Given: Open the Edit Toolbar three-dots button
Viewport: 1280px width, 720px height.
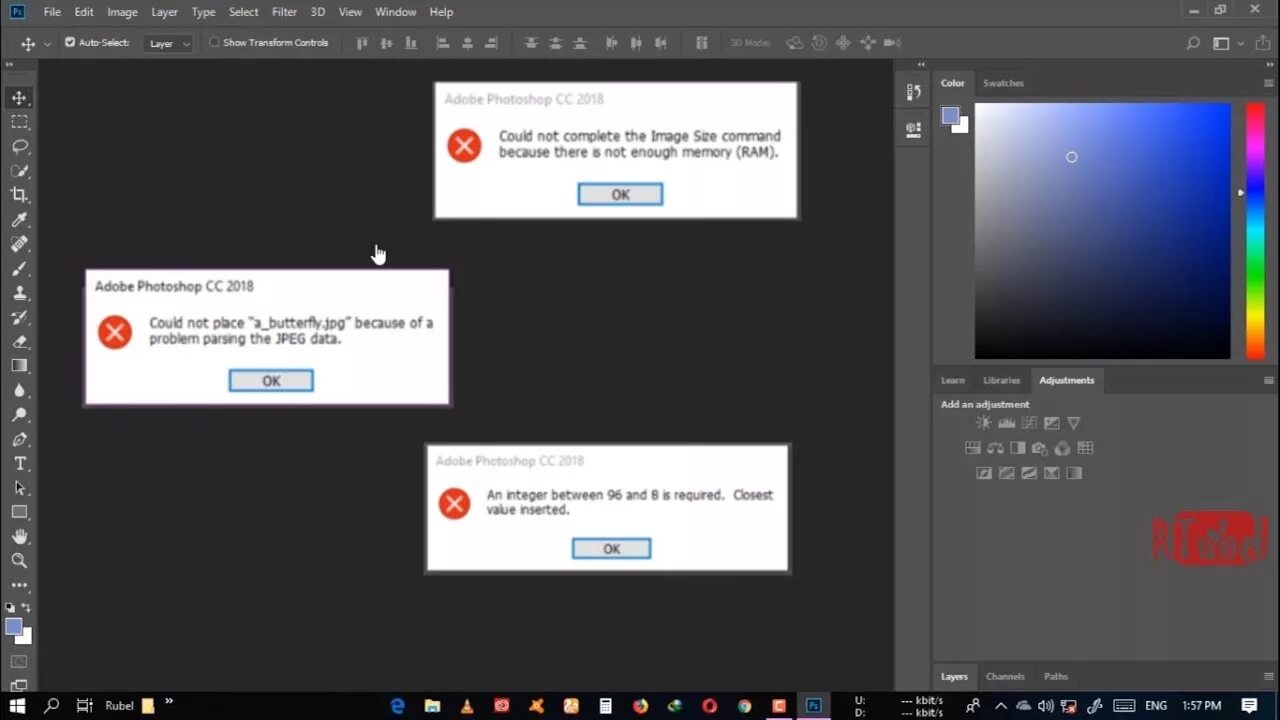Looking at the screenshot, I should pos(19,585).
